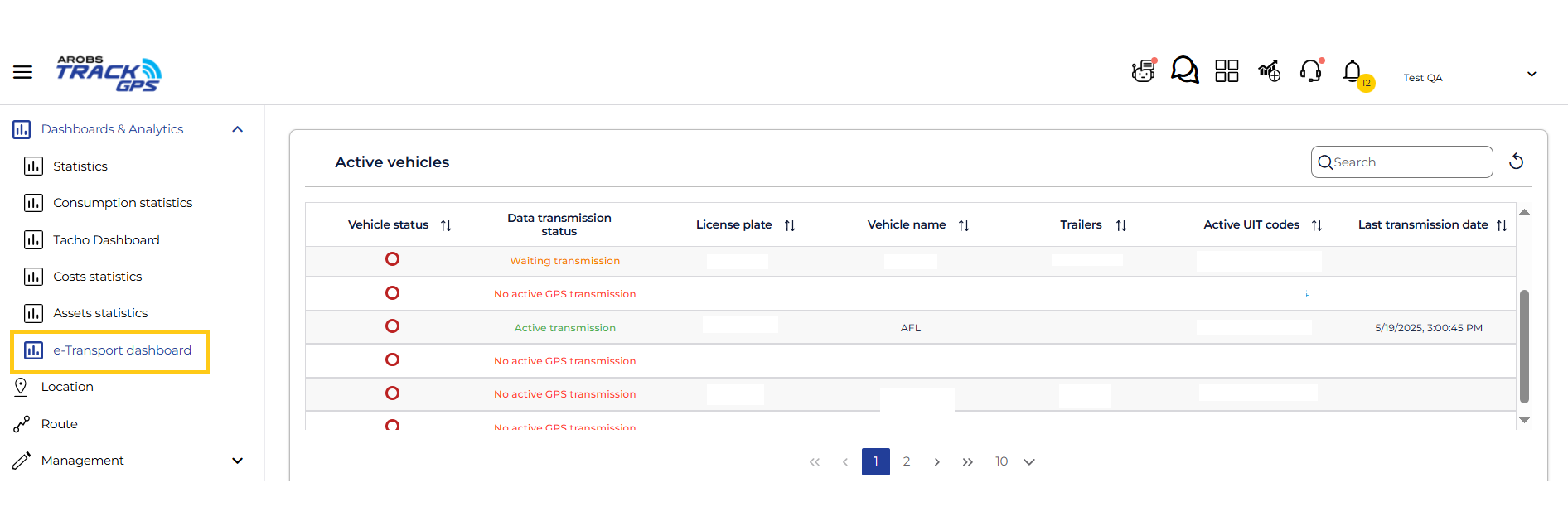Open the chat messages icon

1184,70
